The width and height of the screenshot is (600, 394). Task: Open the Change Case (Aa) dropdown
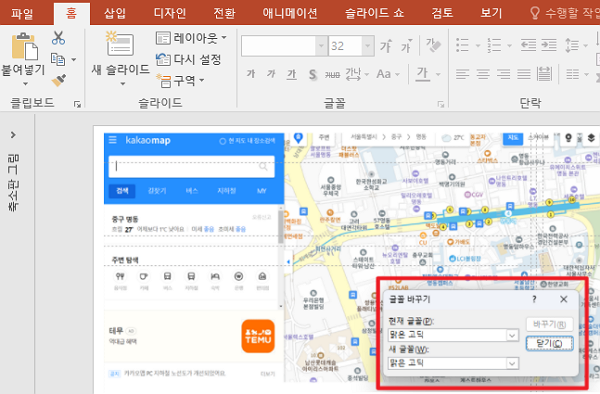point(388,74)
